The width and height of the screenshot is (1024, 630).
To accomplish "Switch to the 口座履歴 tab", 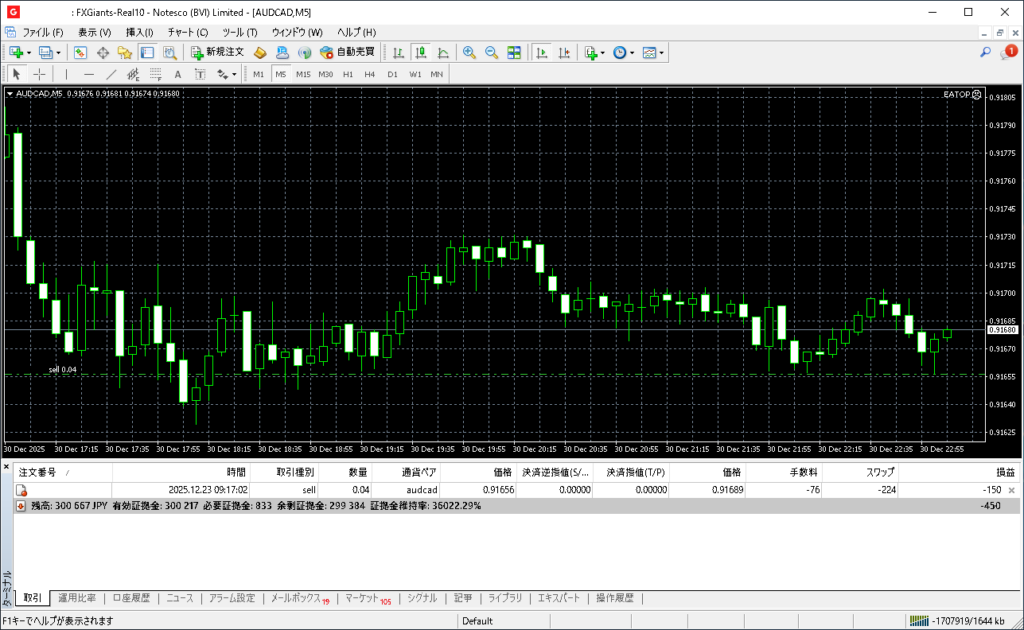I will [x=131, y=598].
